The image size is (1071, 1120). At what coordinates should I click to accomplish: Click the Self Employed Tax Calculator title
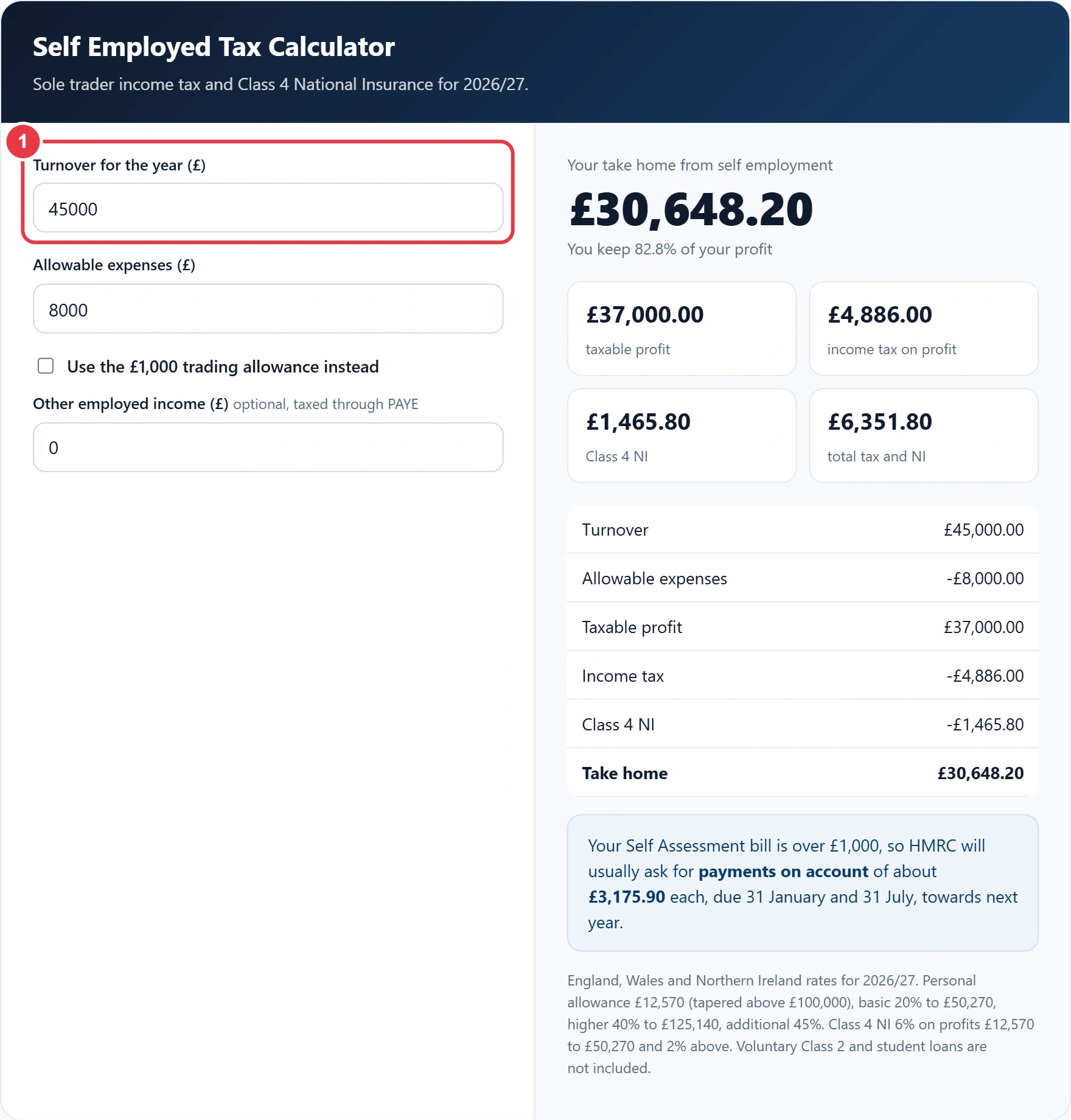pyautogui.click(x=214, y=47)
